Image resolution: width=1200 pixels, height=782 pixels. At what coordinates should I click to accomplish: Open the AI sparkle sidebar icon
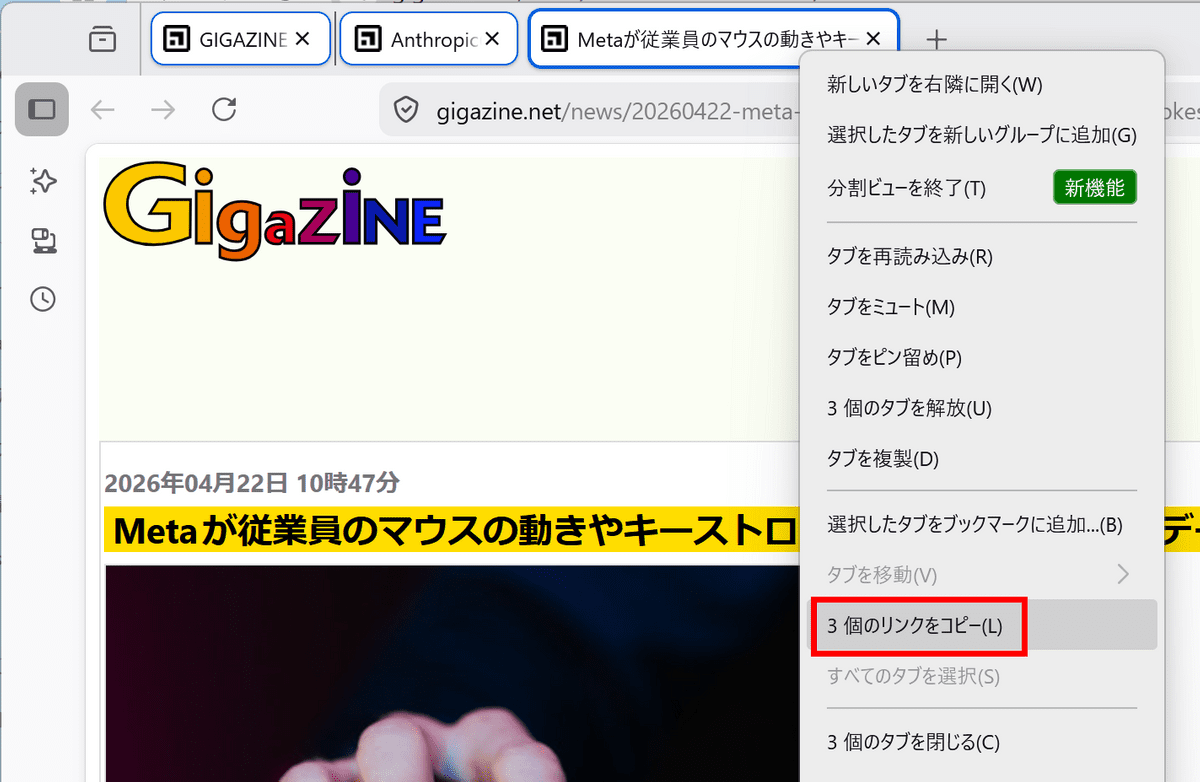[42, 181]
